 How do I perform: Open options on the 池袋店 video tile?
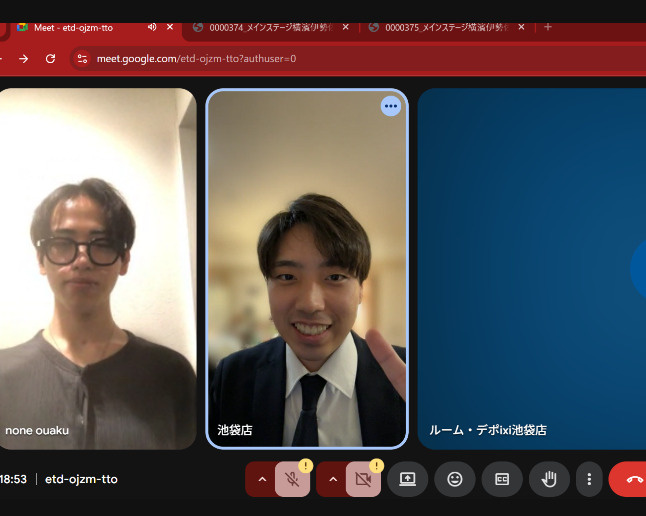tap(390, 106)
